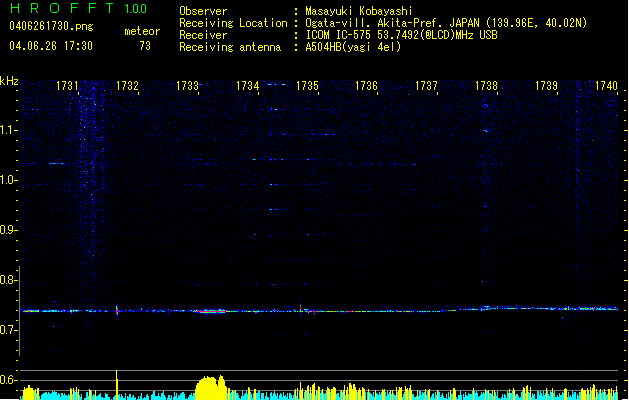
Task: Click time marker 1733
Action: [187, 86]
